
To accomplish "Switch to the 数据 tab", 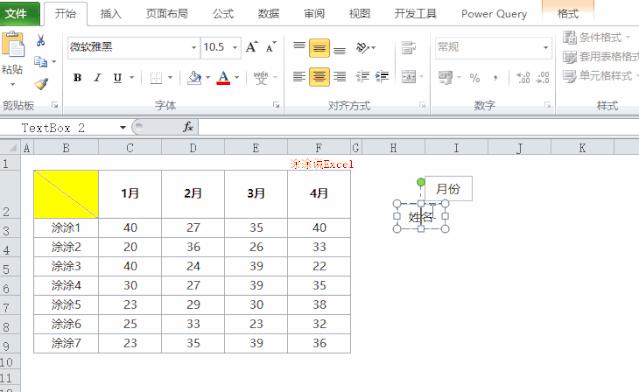I will click(269, 14).
